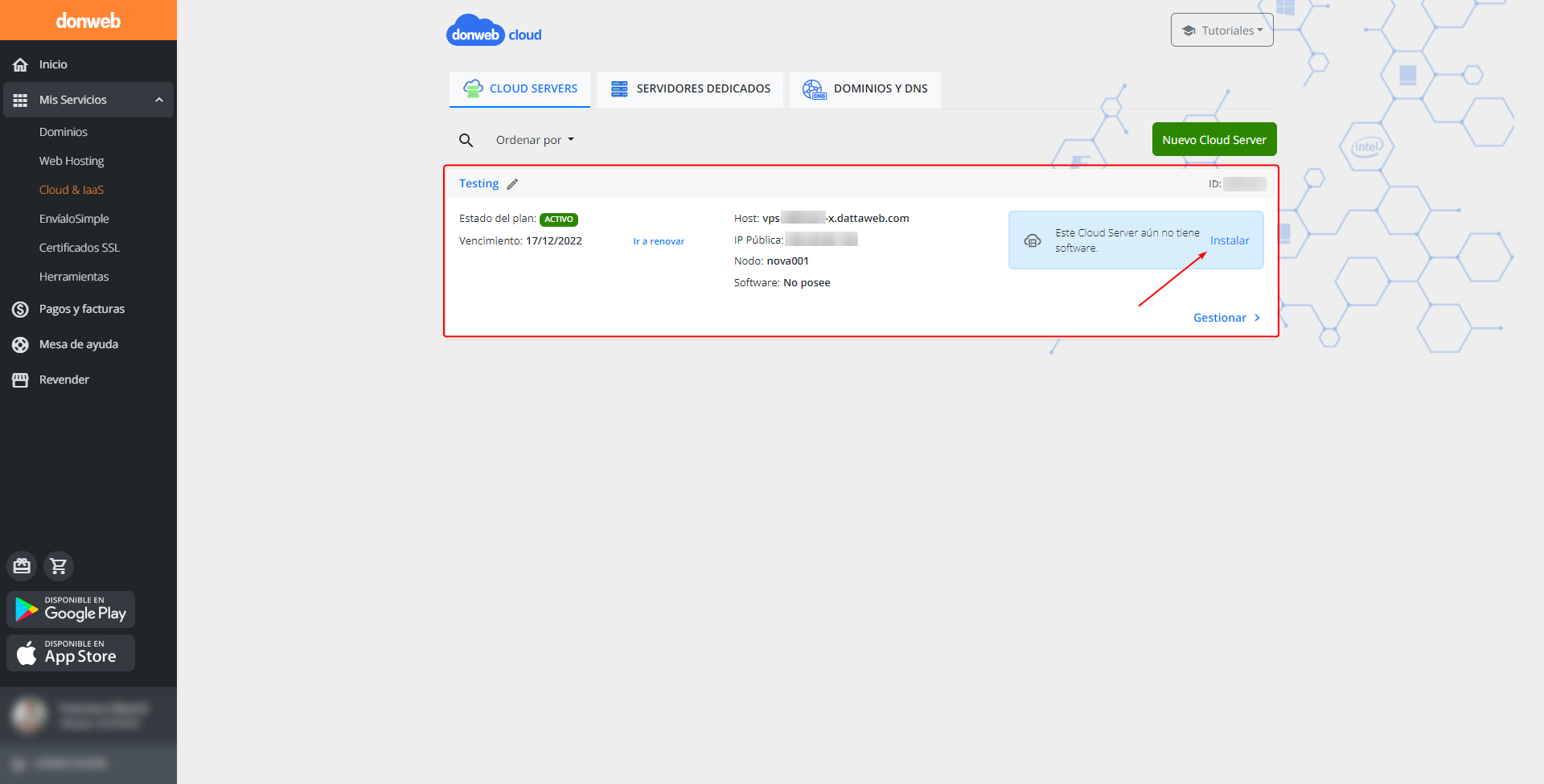Click the cloud software icon in notice
The height and width of the screenshot is (784, 1544).
coord(1033,240)
